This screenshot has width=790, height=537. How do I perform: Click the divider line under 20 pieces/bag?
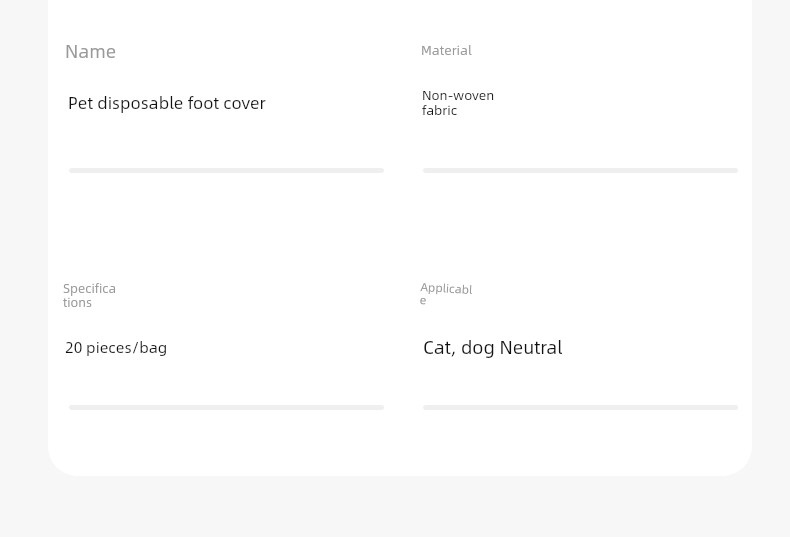coord(227,407)
